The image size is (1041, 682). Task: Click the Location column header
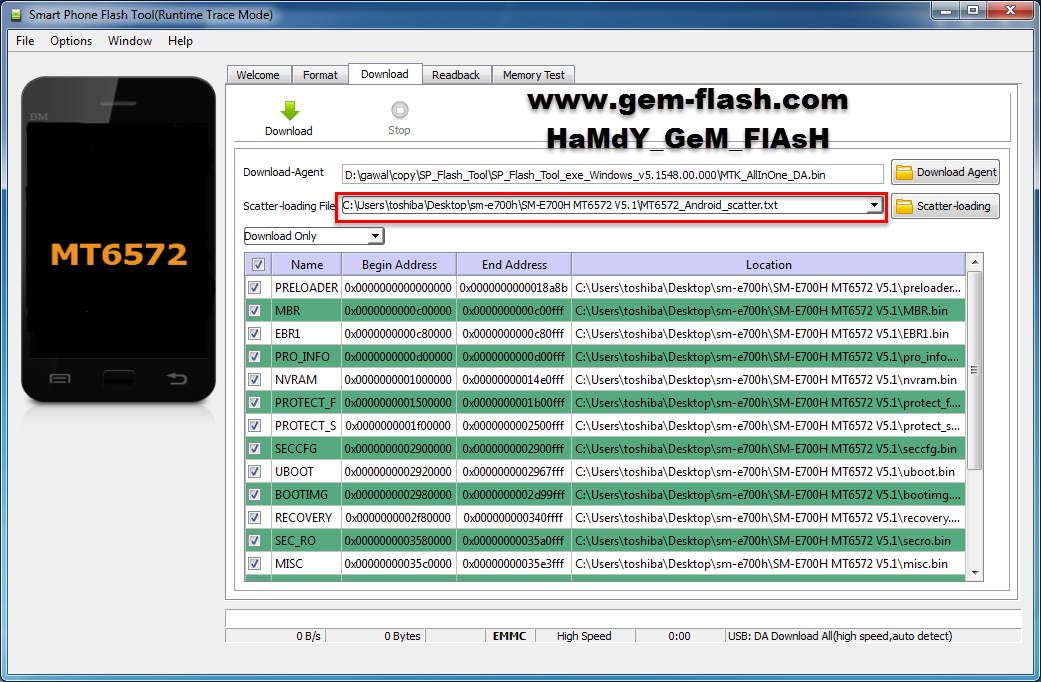tap(768, 265)
